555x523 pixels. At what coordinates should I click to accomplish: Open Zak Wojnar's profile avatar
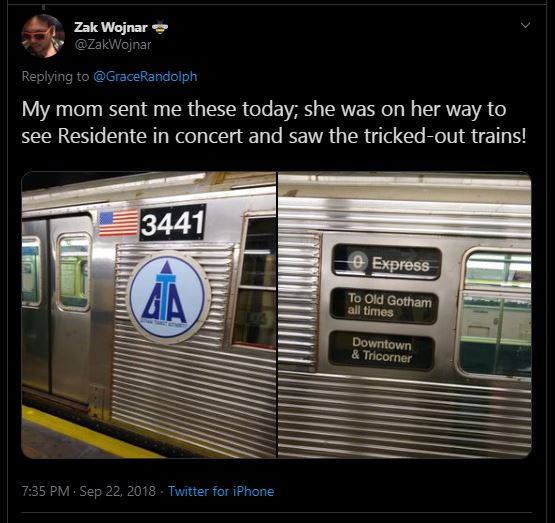43,36
